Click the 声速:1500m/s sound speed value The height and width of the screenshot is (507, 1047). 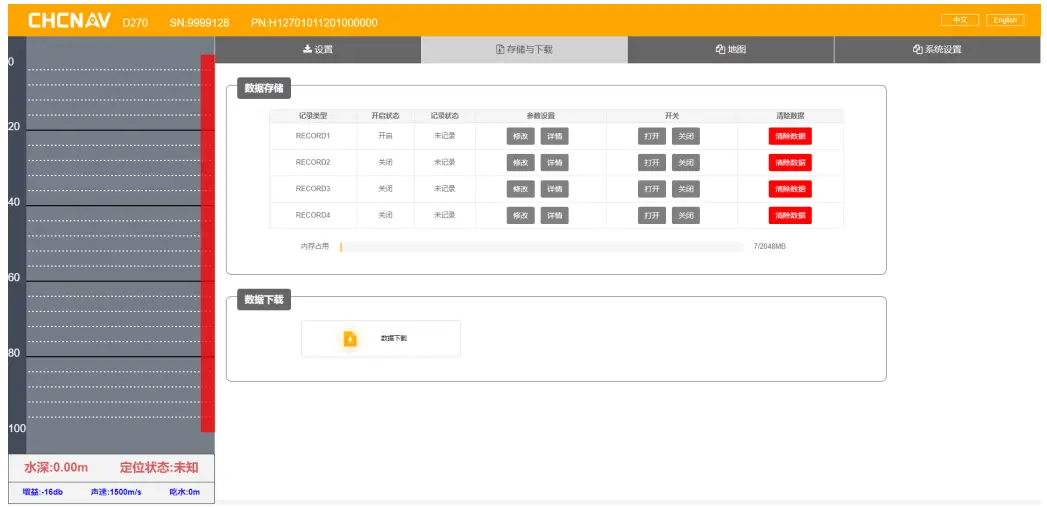click(116, 492)
